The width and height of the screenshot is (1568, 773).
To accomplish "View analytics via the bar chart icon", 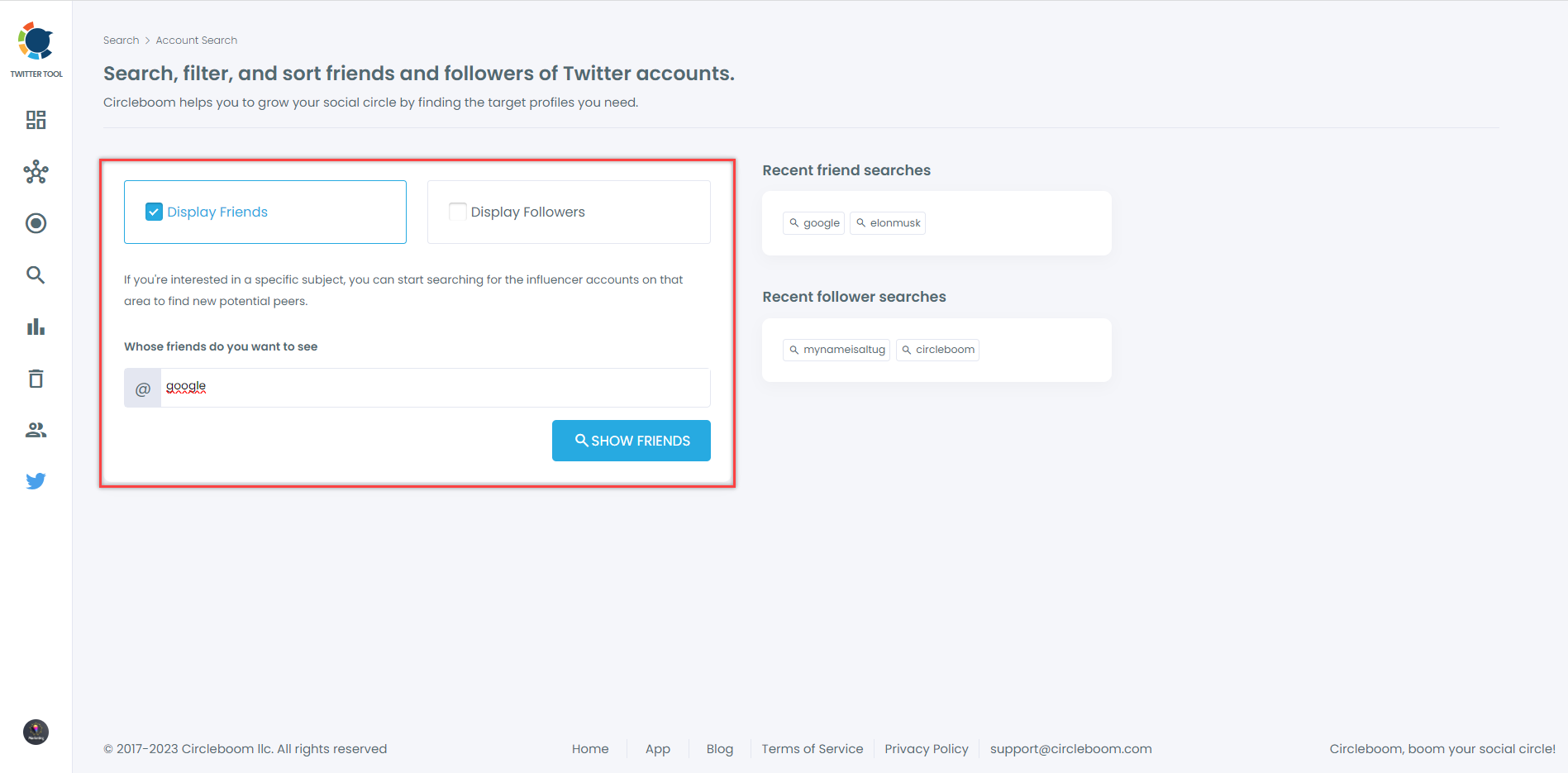I will [36, 326].
